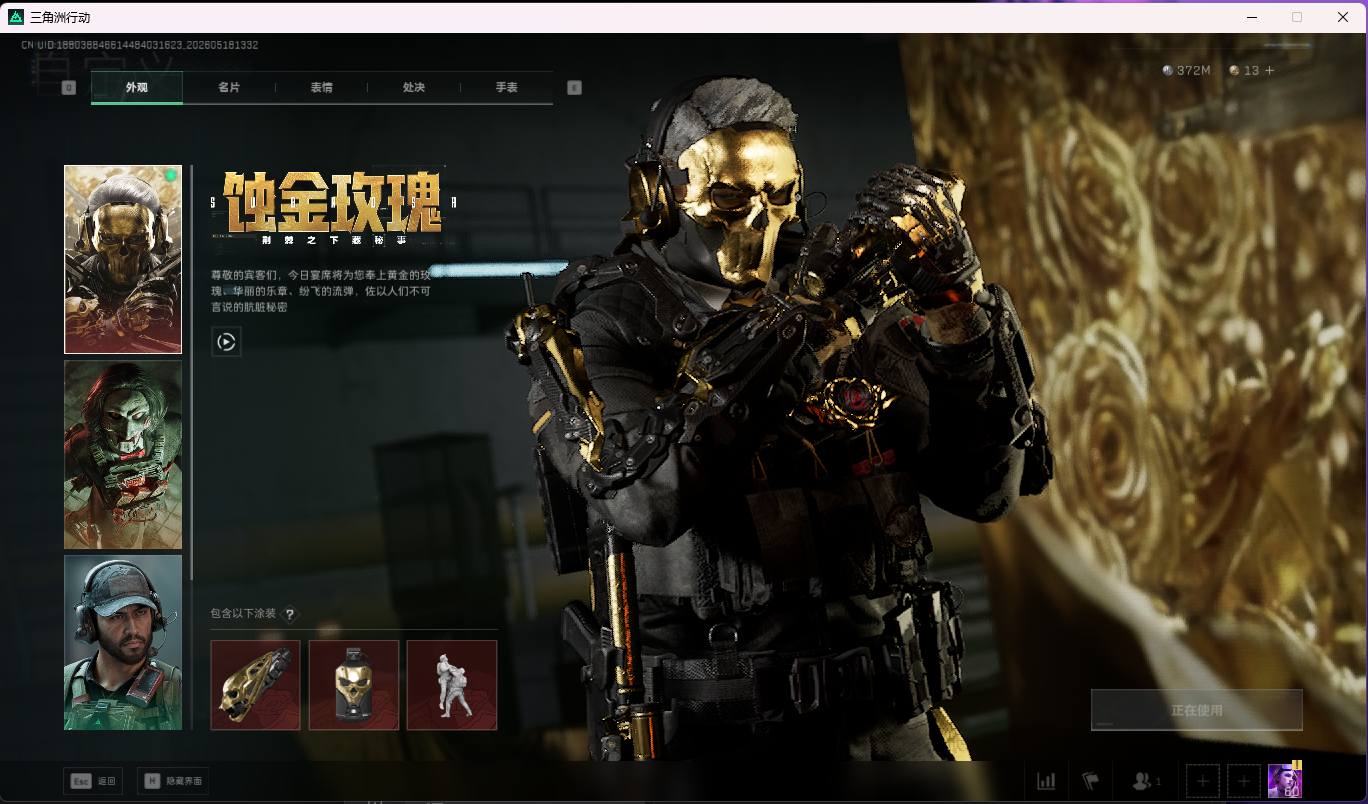Minimize the 三角洲行动 window
Viewport: 1368px width, 804px height.
tap(1252, 17)
